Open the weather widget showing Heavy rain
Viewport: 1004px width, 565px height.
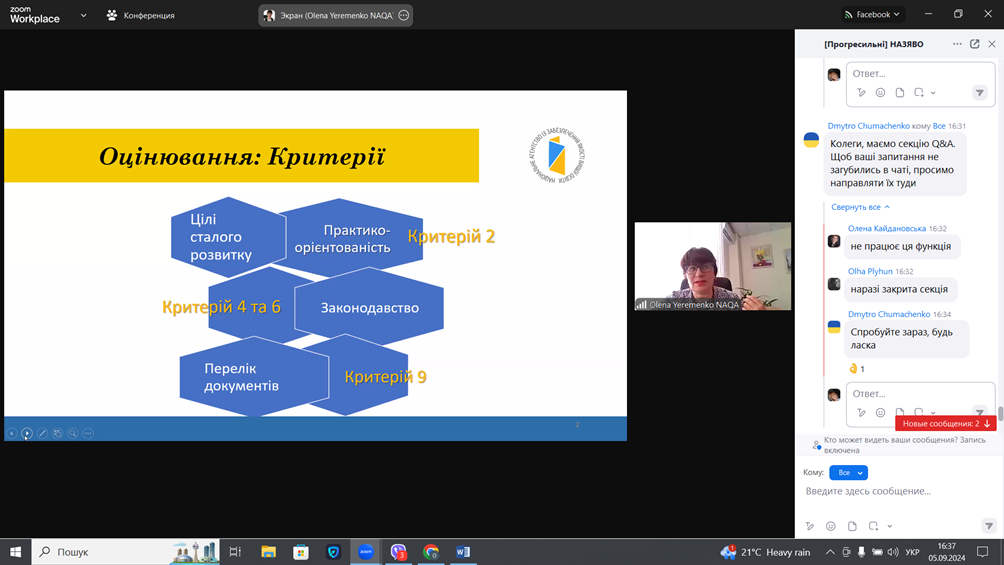[765, 552]
